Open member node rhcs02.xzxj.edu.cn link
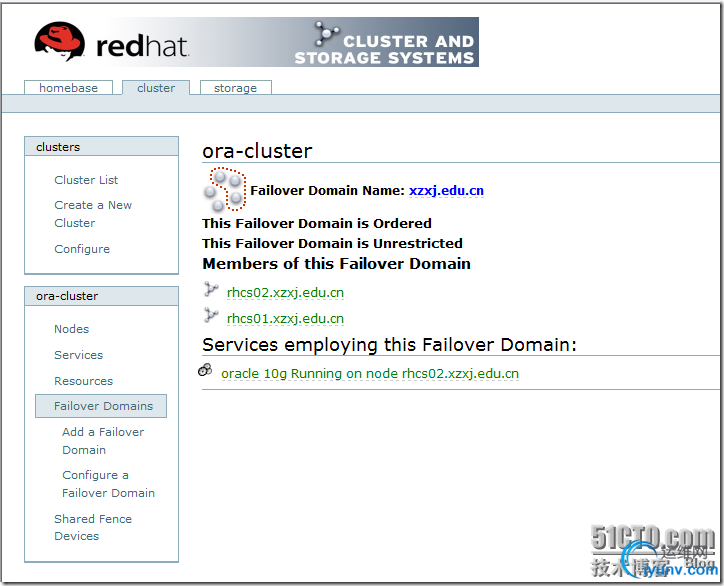 pos(285,293)
